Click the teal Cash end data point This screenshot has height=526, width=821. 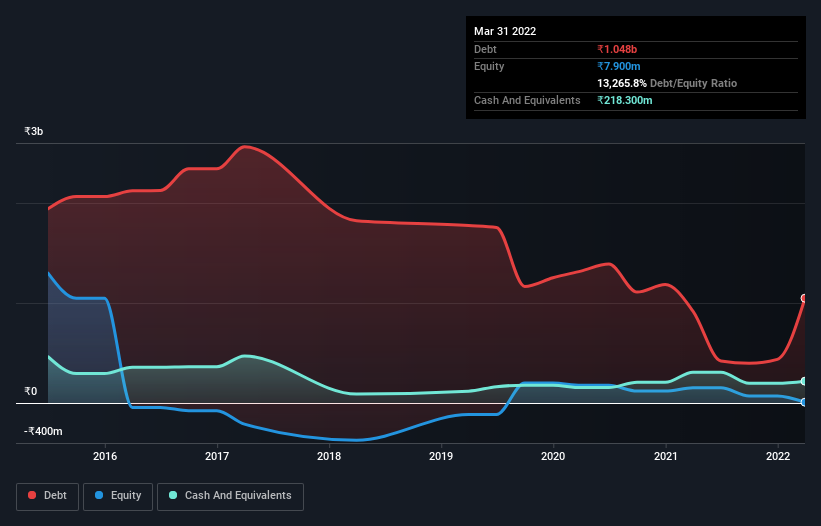[804, 381]
